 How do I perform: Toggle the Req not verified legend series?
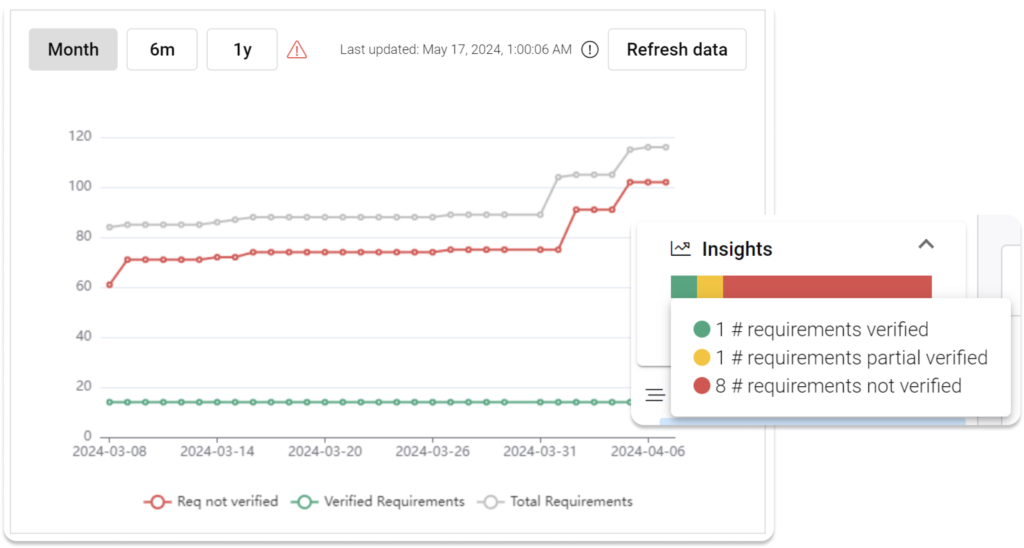[x=211, y=501]
